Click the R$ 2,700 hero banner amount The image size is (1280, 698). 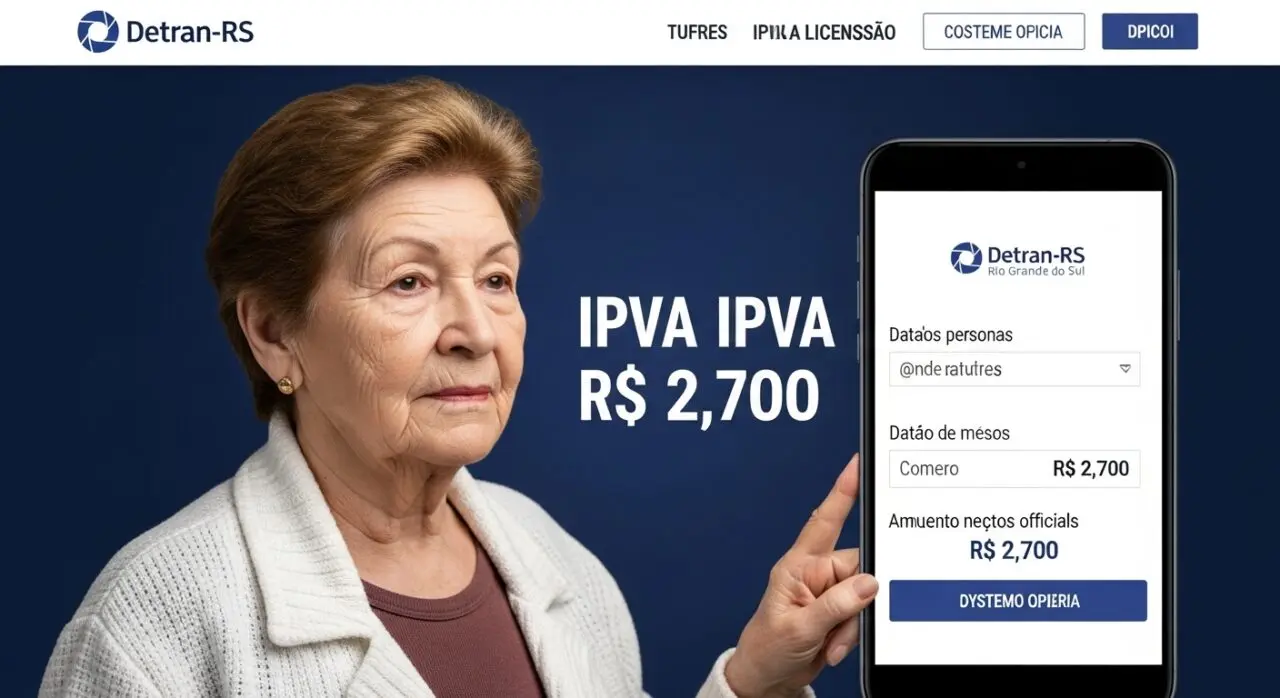pos(699,395)
